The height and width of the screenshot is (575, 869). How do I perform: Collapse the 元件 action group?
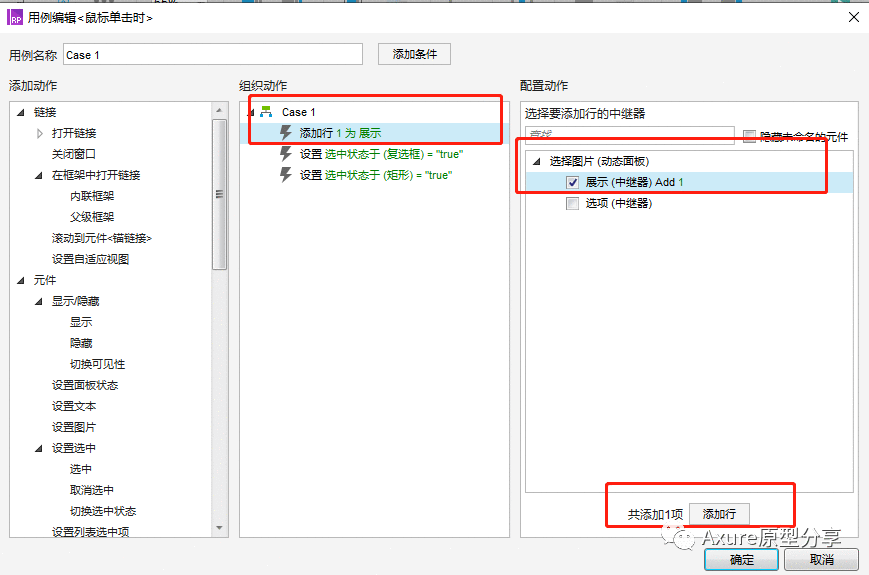coord(21,280)
